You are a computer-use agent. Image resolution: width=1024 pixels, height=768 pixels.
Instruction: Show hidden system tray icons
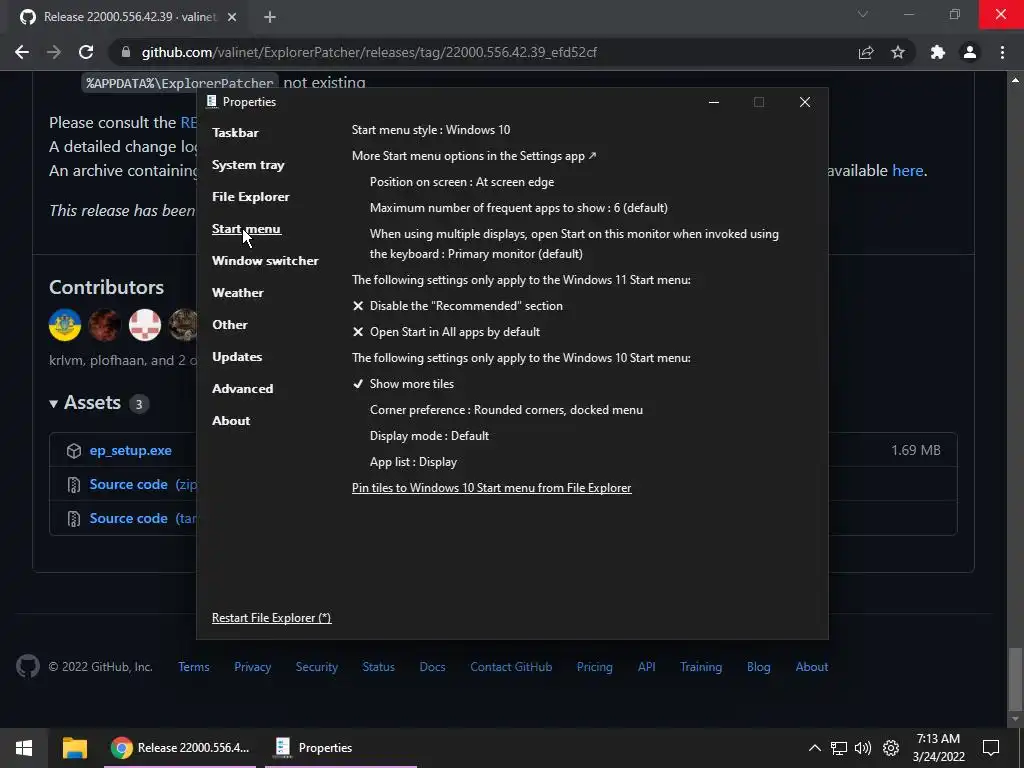tap(814, 748)
